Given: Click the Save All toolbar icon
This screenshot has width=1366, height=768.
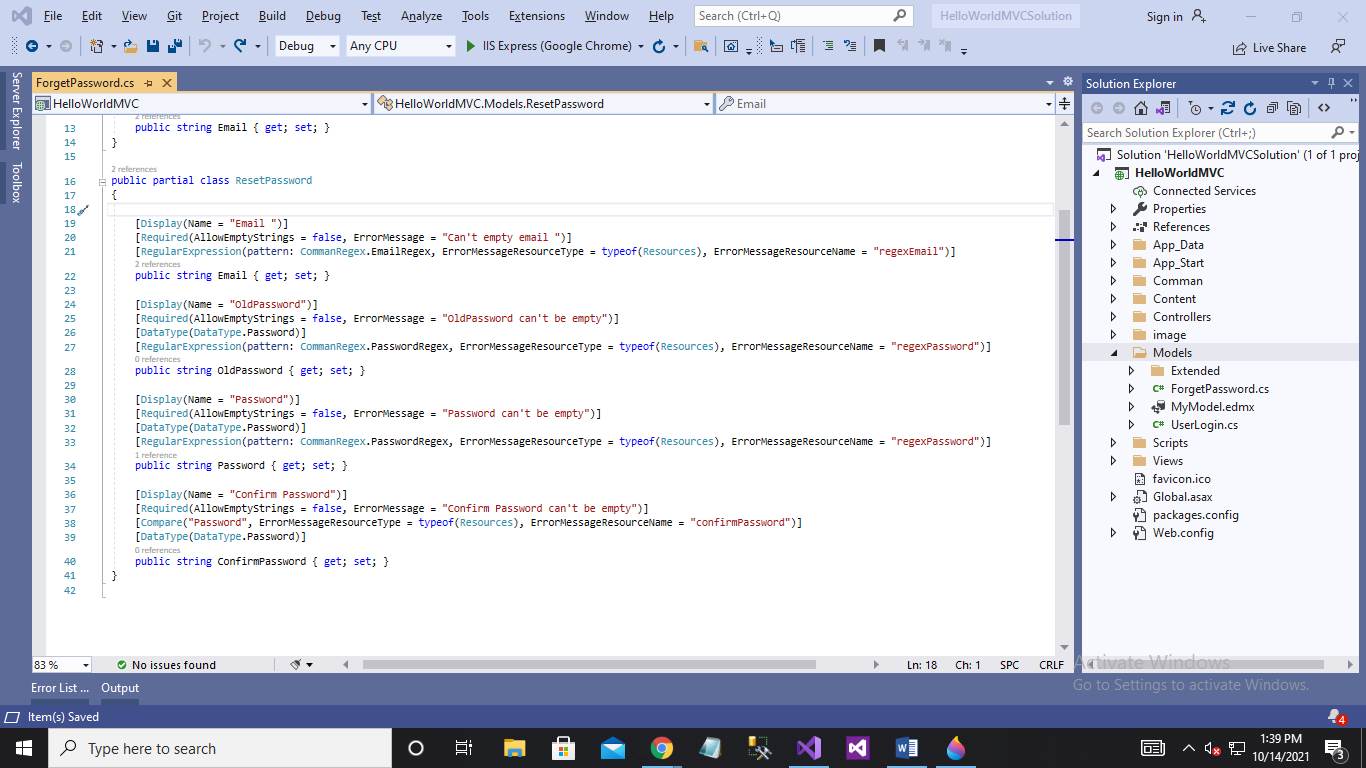Looking at the screenshot, I should pyautogui.click(x=174, y=46).
